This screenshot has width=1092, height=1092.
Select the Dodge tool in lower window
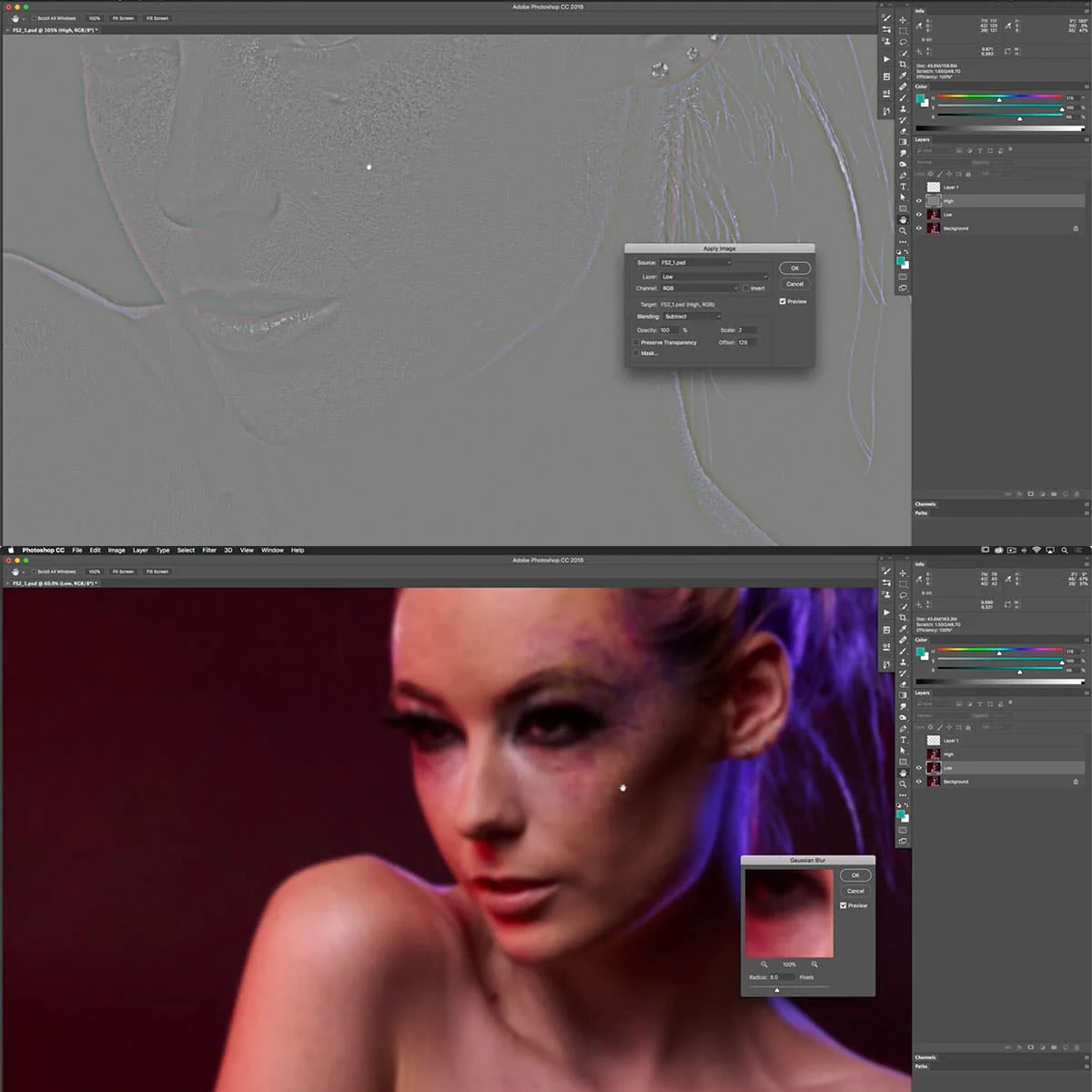pos(903,717)
